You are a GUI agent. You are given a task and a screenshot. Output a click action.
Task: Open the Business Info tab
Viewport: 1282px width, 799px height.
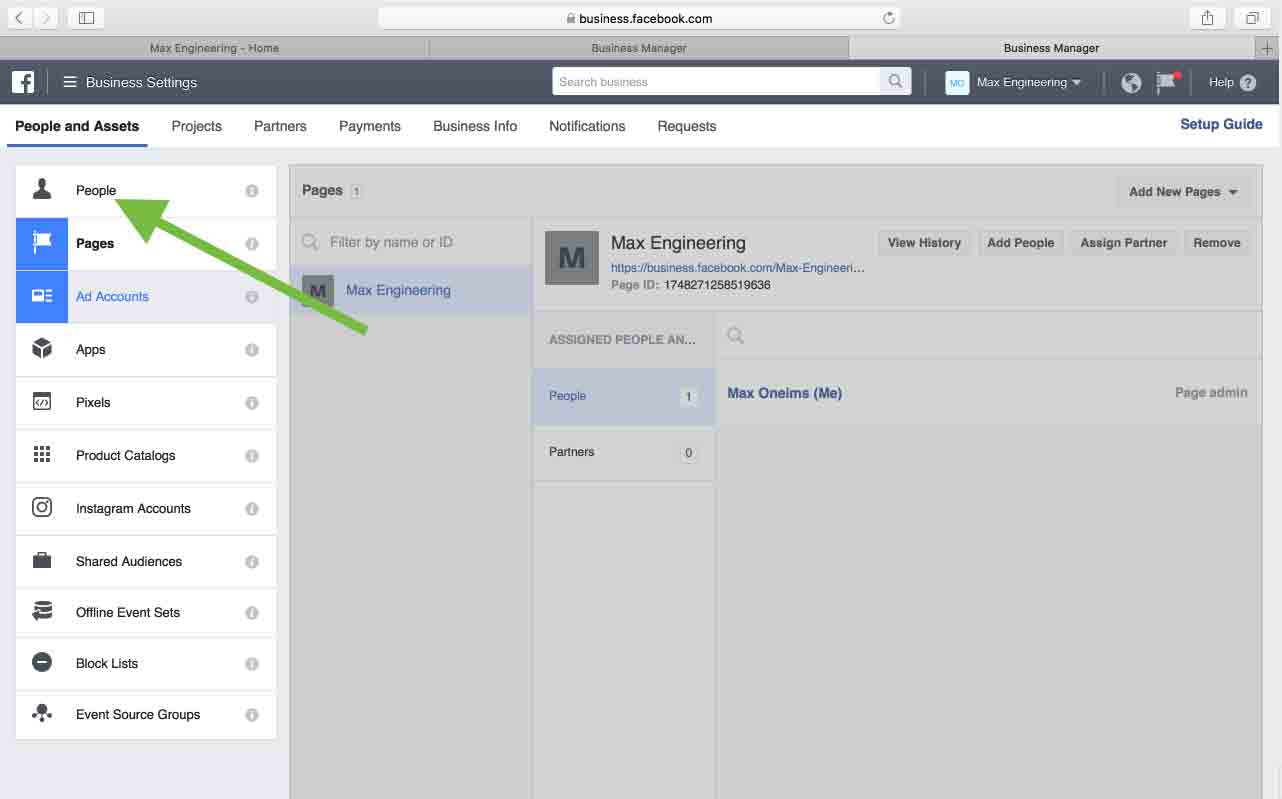coord(475,126)
